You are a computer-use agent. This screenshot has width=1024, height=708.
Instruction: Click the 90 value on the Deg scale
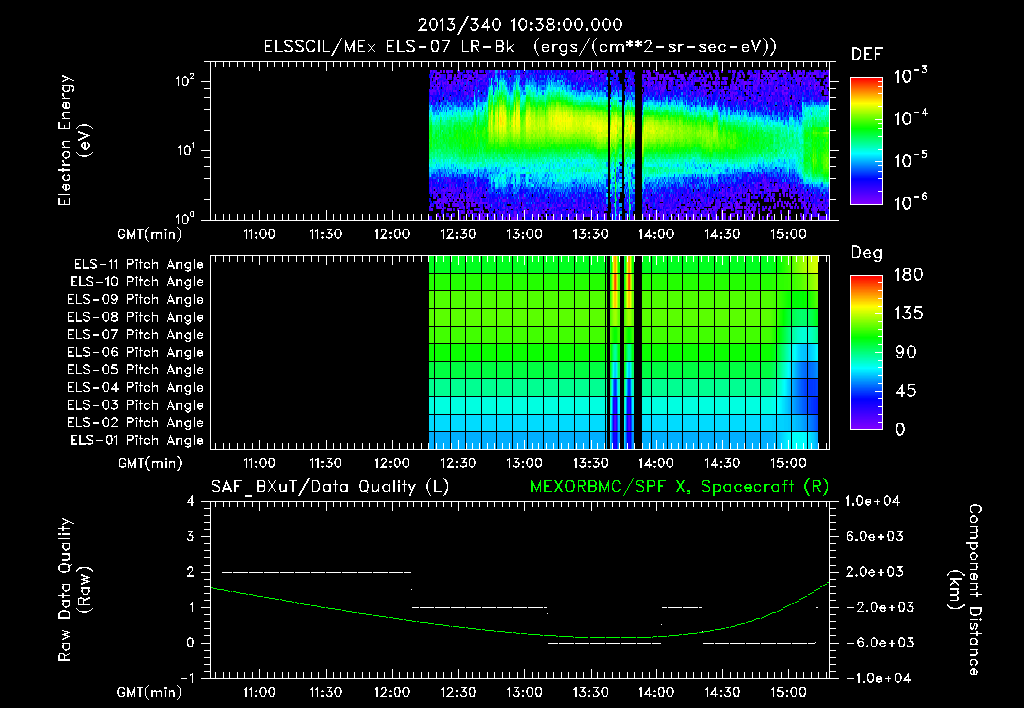point(905,352)
